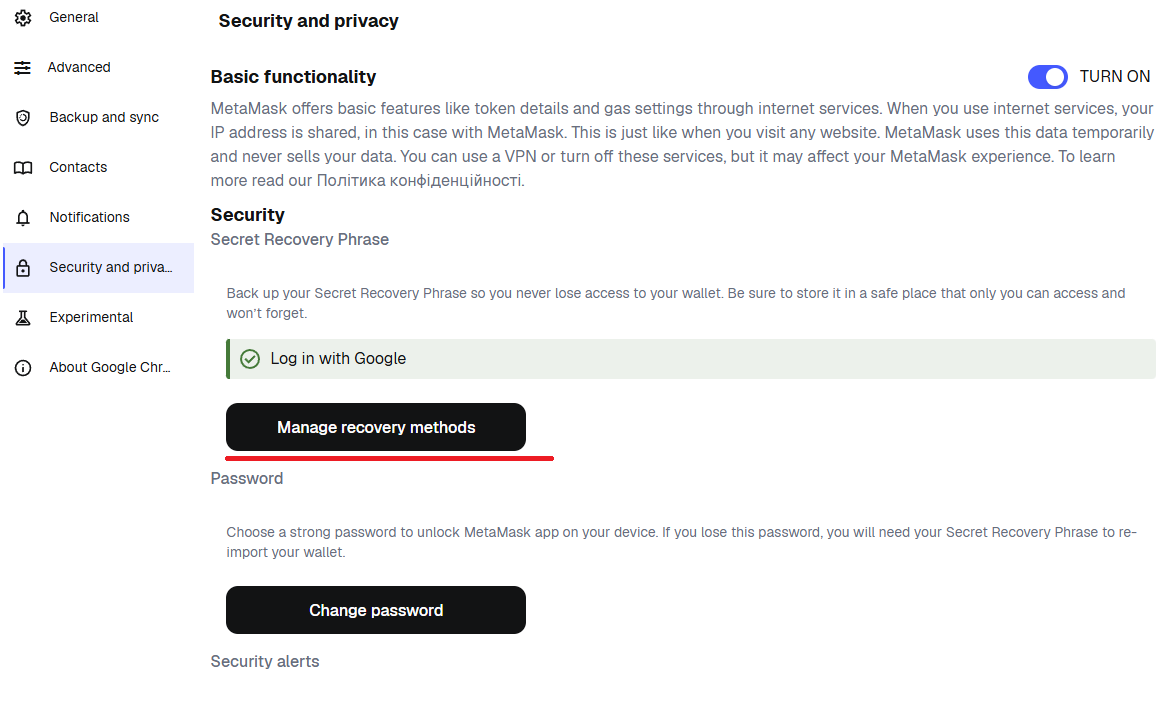
Task: Click the Experimental flask icon
Action: (23, 318)
